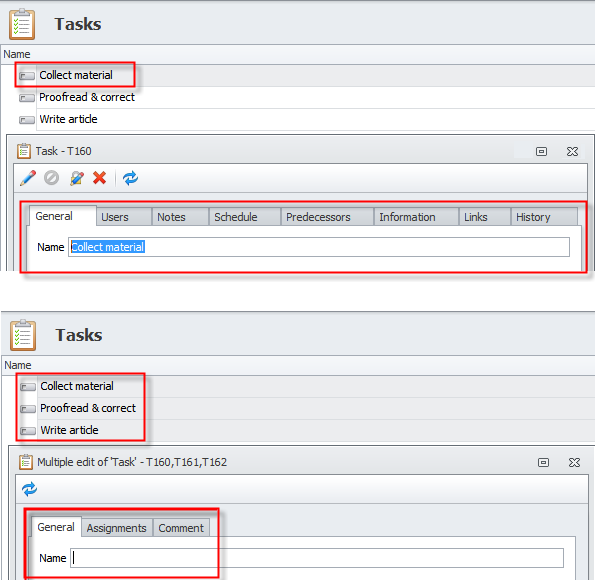Select Collect material in upper task list
The height and width of the screenshot is (580, 596).
click(x=76, y=75)
